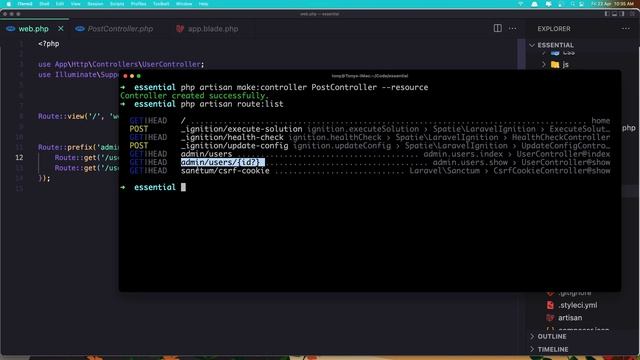
Task: Close the web.php tab
Action: 61,29
